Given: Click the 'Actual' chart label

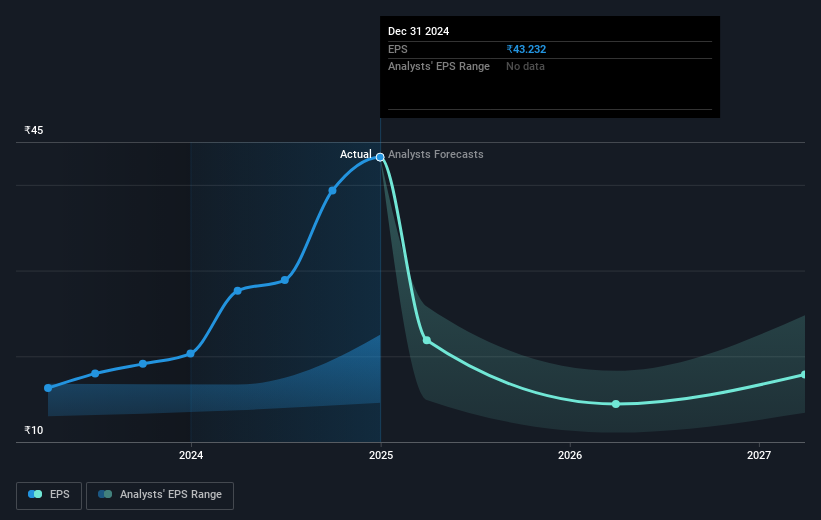Looking at the screenshot, I should pos(356,154).
